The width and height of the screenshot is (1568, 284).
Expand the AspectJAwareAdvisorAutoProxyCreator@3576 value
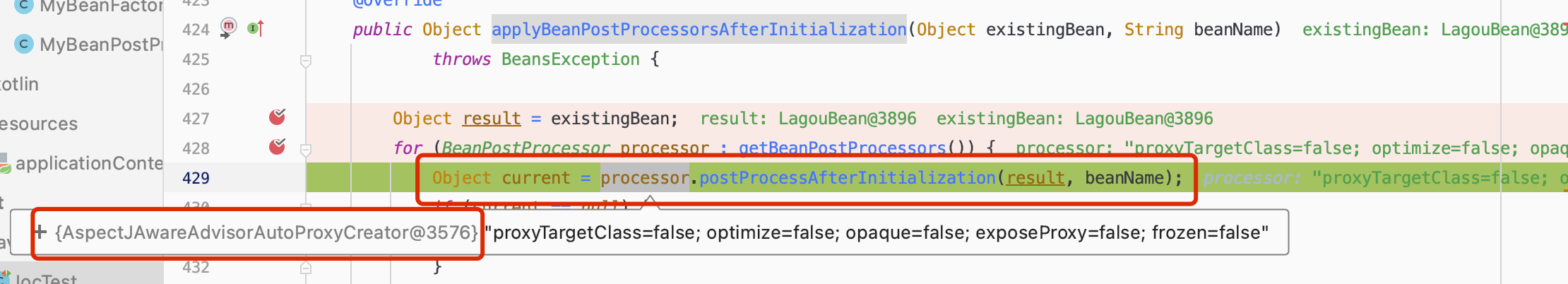41,232
